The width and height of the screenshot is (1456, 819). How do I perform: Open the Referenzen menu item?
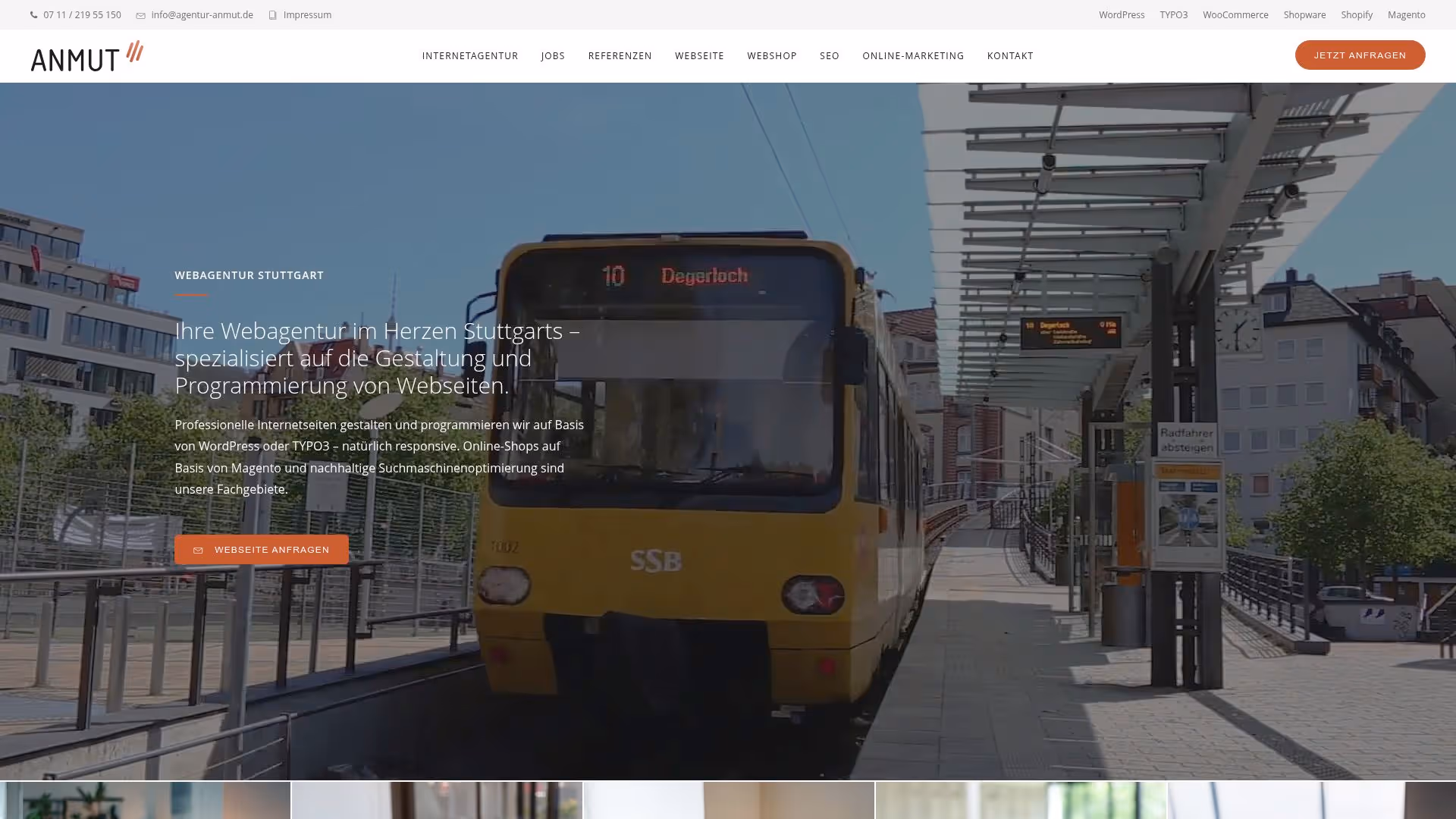tap(620, 56)
